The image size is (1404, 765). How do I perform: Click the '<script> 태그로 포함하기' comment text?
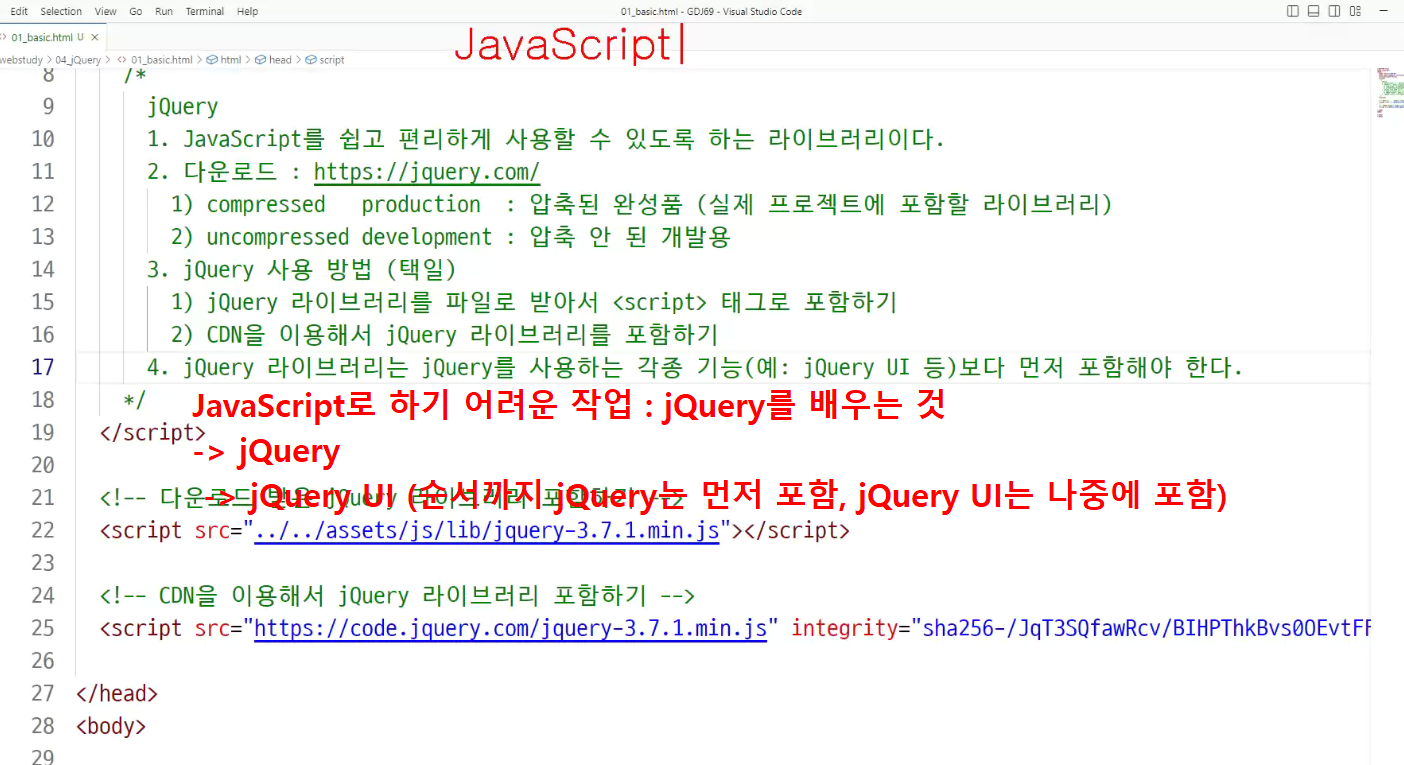point(754,302)
